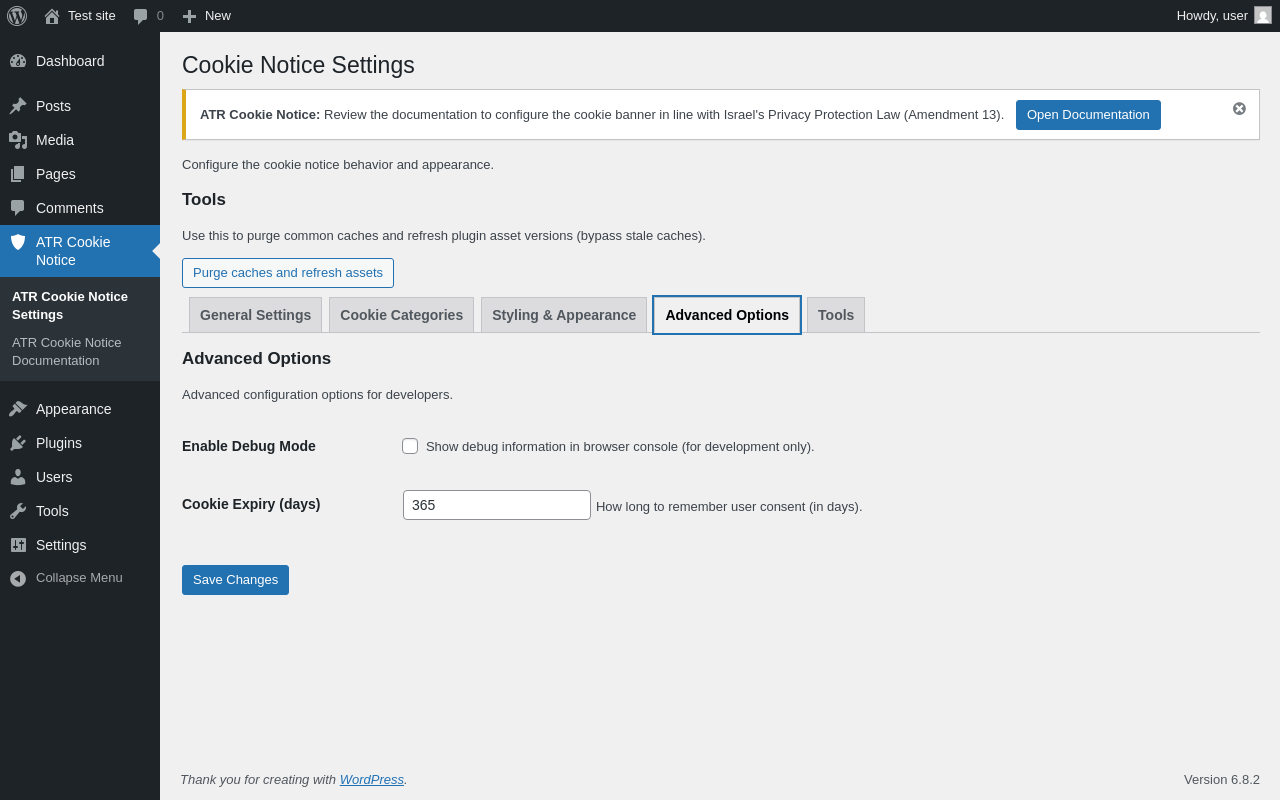Click the Dashboard gauge icon
This screenshot has width=1280, height=800.
click(18, 61)
